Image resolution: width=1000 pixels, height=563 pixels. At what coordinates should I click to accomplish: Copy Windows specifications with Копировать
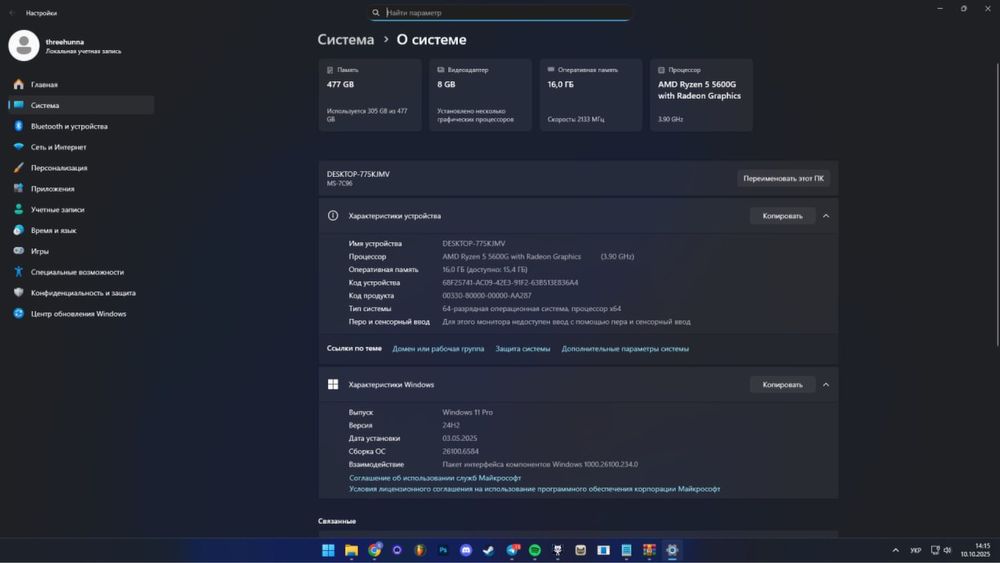click(783, 385)
